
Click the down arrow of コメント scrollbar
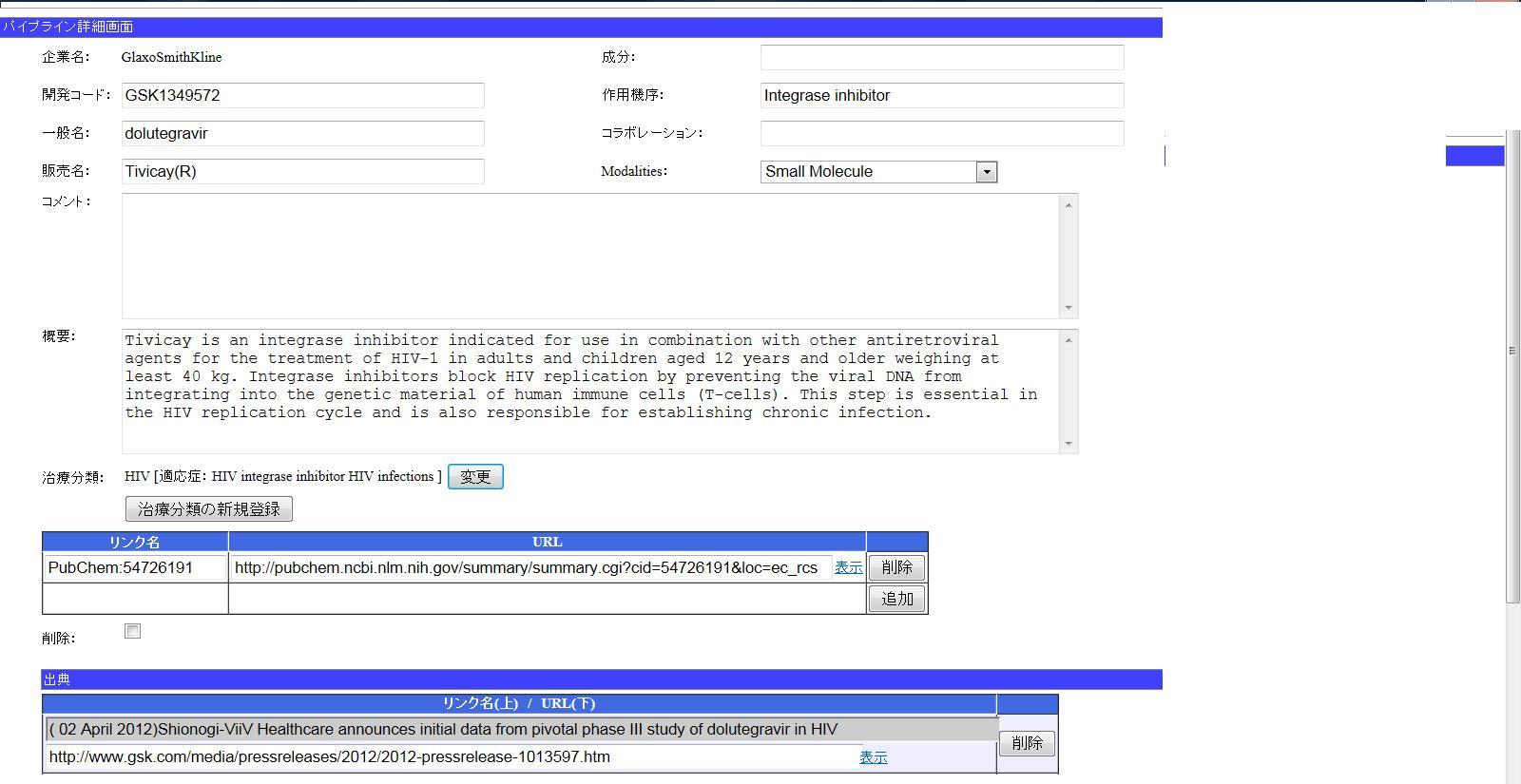(x=1069, y=307)
